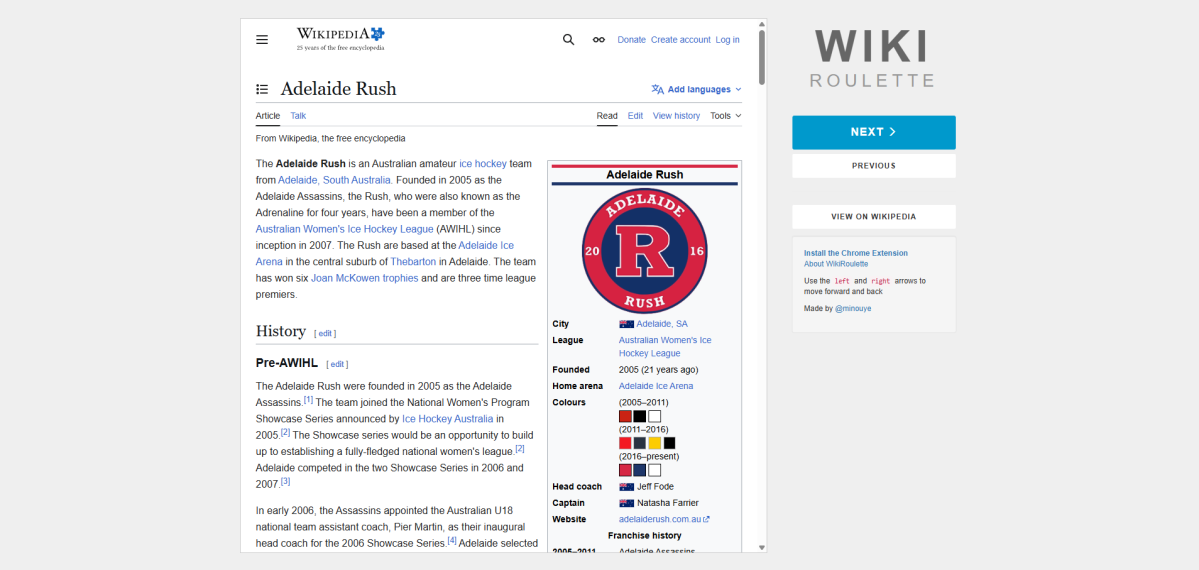Open the About WikiRoulette link

tap(836, 264)
